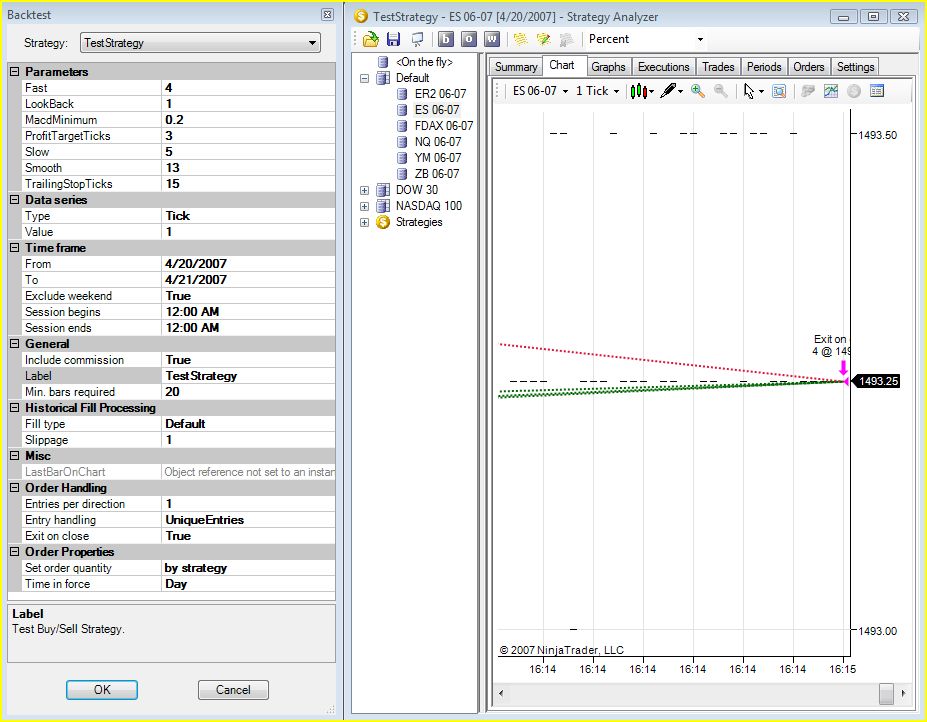Collapse the Order Handling section

(15, 488)
